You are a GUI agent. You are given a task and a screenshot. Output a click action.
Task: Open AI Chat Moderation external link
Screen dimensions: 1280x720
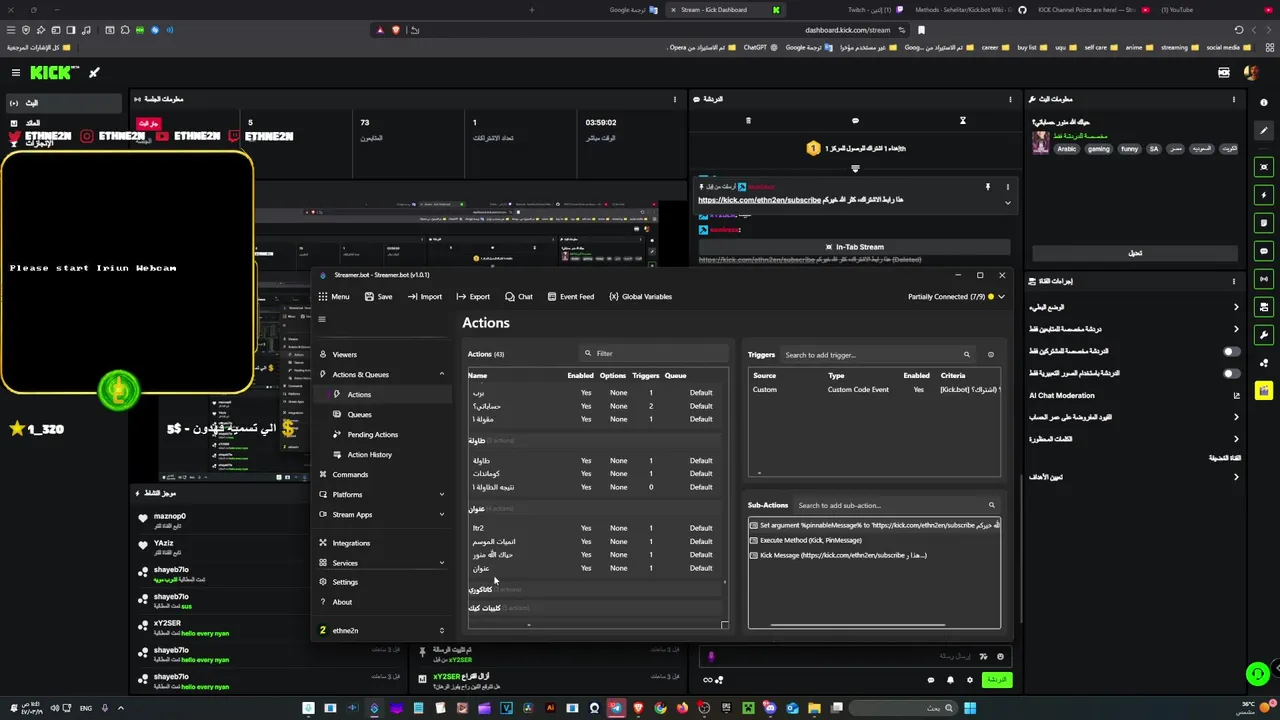[1236, 395]
